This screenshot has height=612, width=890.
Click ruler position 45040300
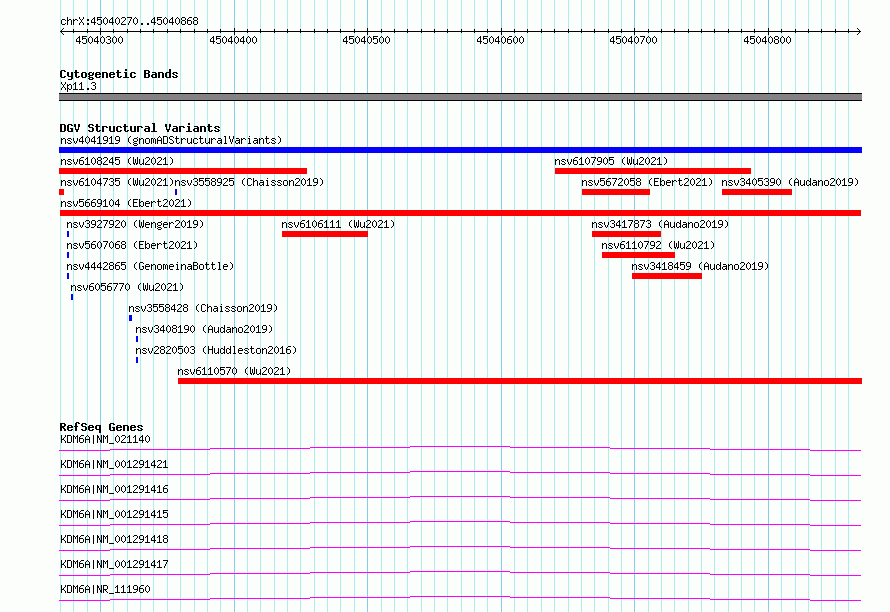click(99, 40)
